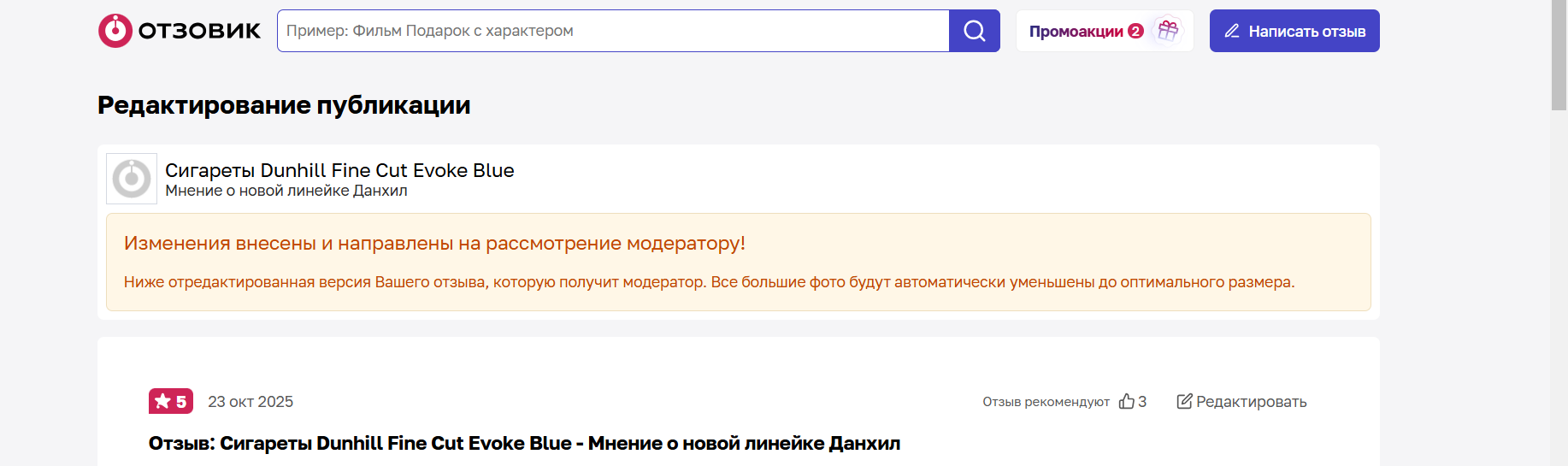Click the pencil icon in Написать отзыв
Screen dimensions: 1568x466
pos(1232,31)
